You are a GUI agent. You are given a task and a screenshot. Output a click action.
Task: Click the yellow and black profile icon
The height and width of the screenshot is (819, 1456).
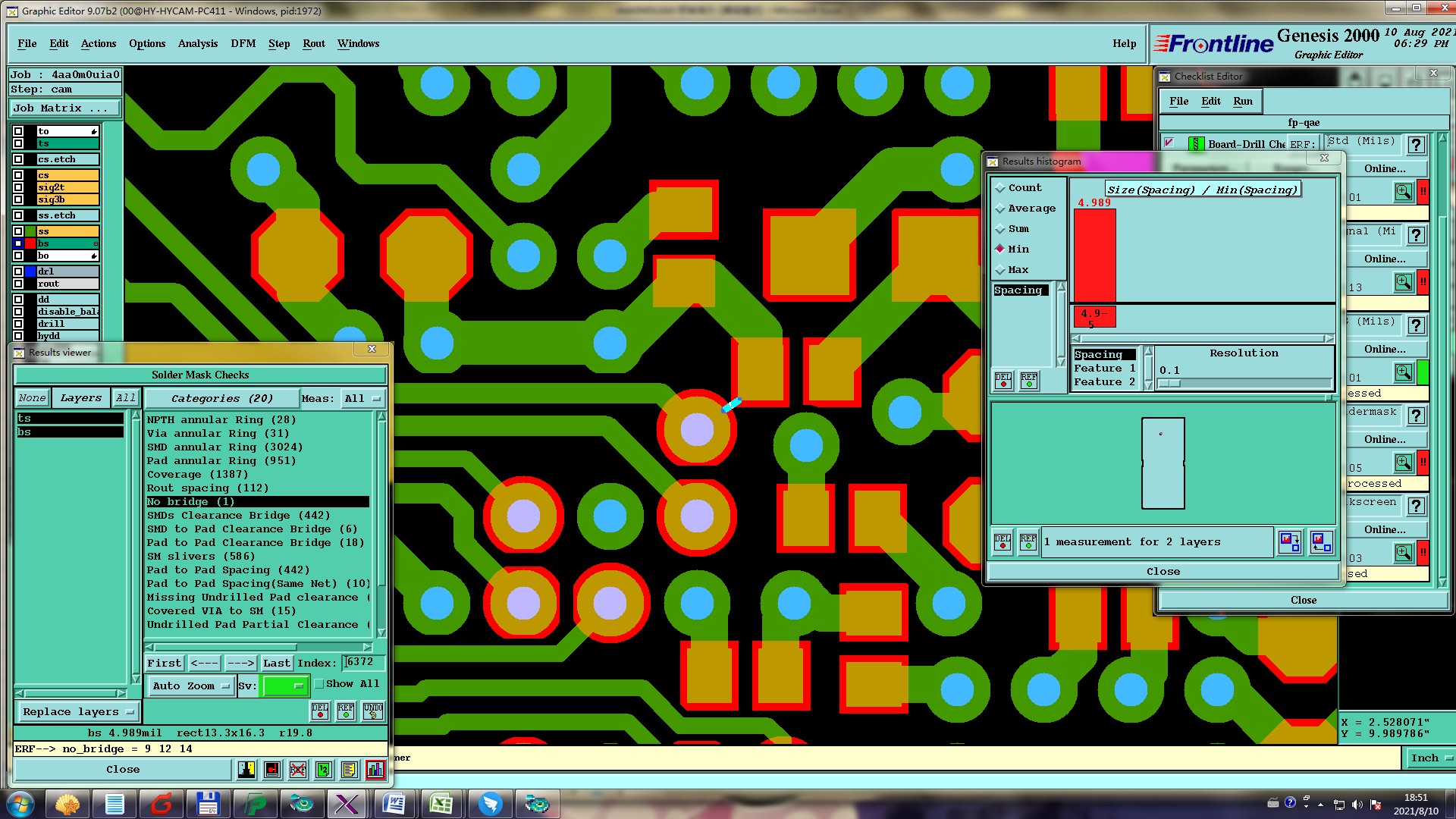246,770
